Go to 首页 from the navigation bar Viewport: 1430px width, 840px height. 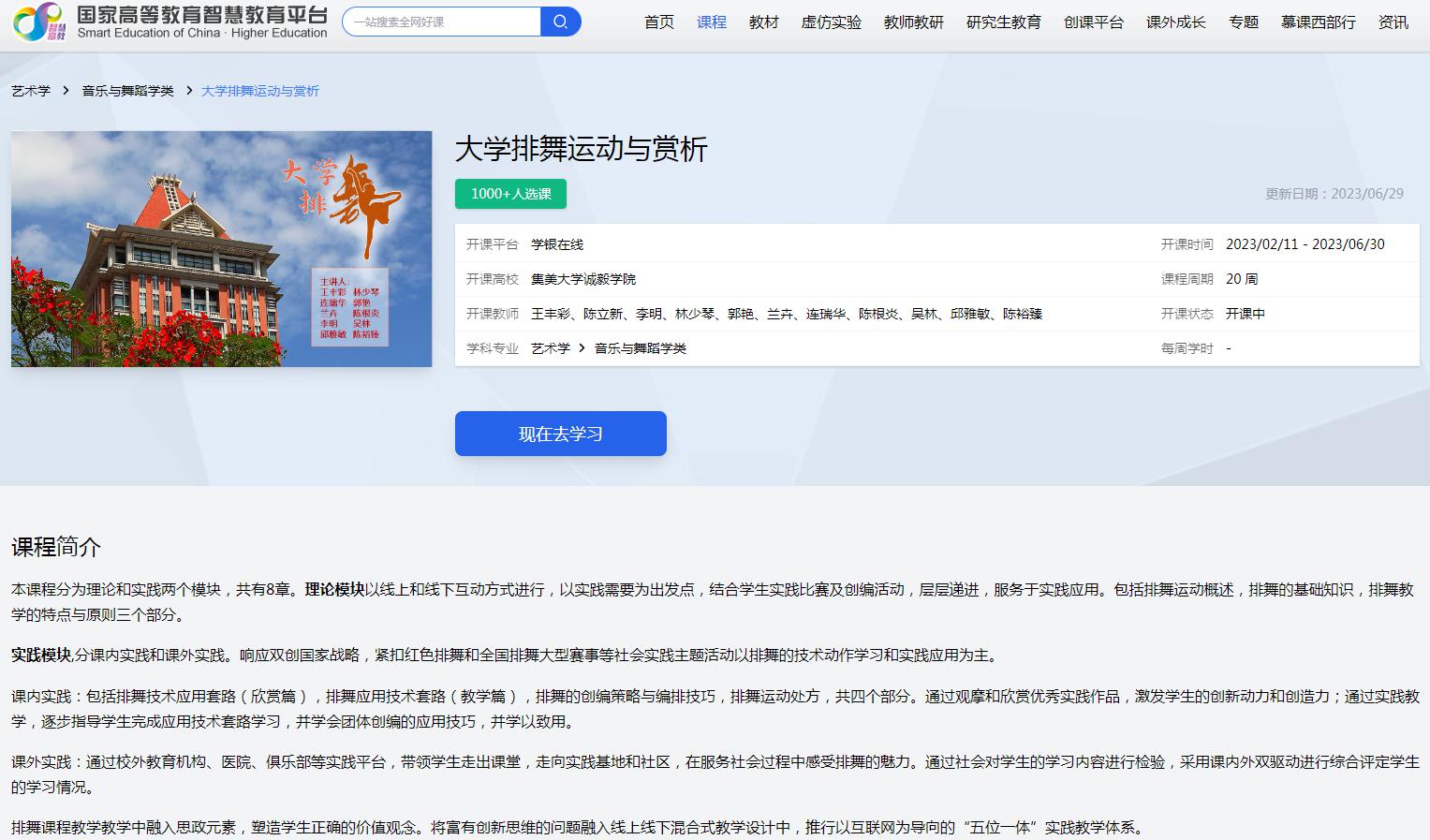pyautogui.click(x=657, y=22)
